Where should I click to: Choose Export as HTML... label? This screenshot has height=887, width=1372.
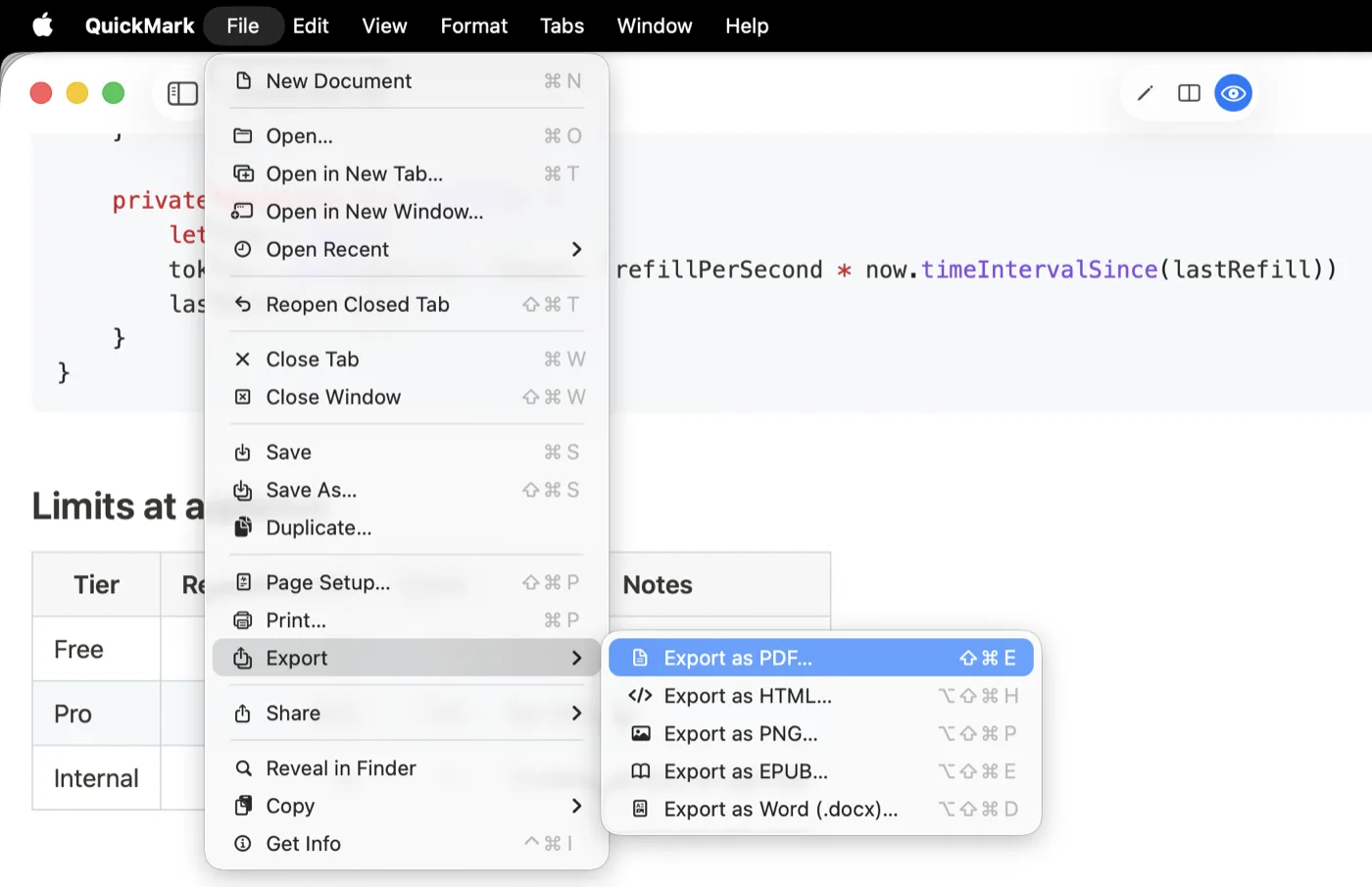748,696
